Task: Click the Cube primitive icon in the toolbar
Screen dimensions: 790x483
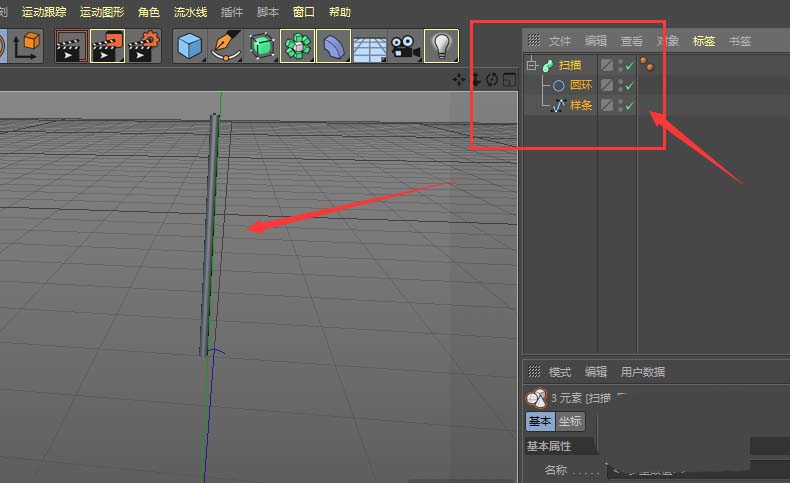Action: tap(189, 46)
